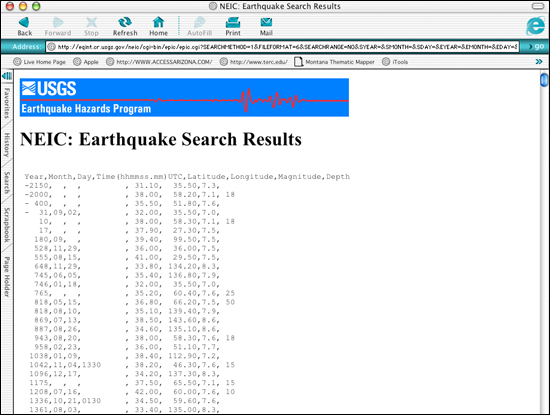Screen dimensions: 550x415
Task: Click the page icon in the address bar
Action: coord(52,47)
